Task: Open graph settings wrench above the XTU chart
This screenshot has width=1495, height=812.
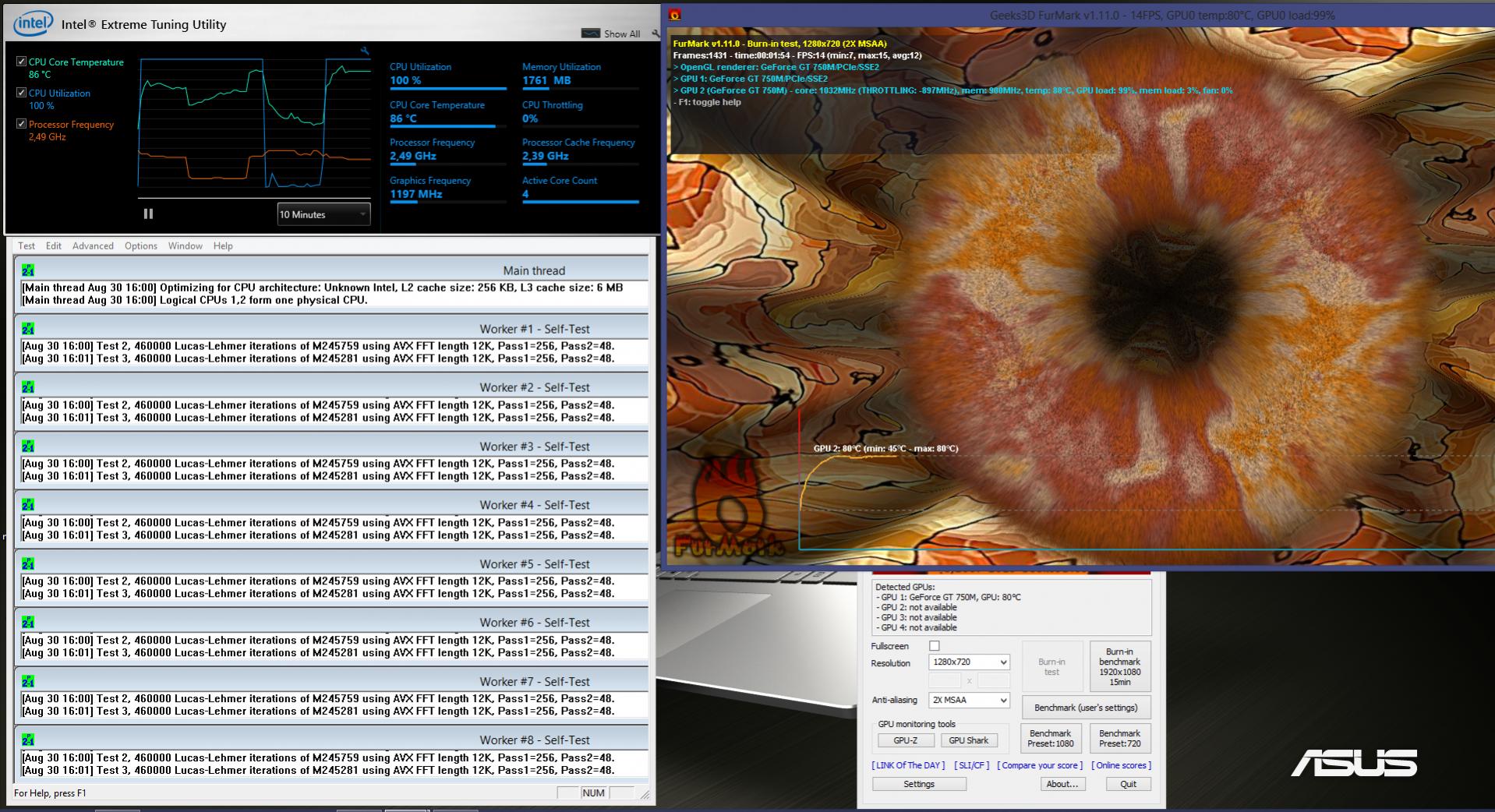Action: click(x=364, y=51)
